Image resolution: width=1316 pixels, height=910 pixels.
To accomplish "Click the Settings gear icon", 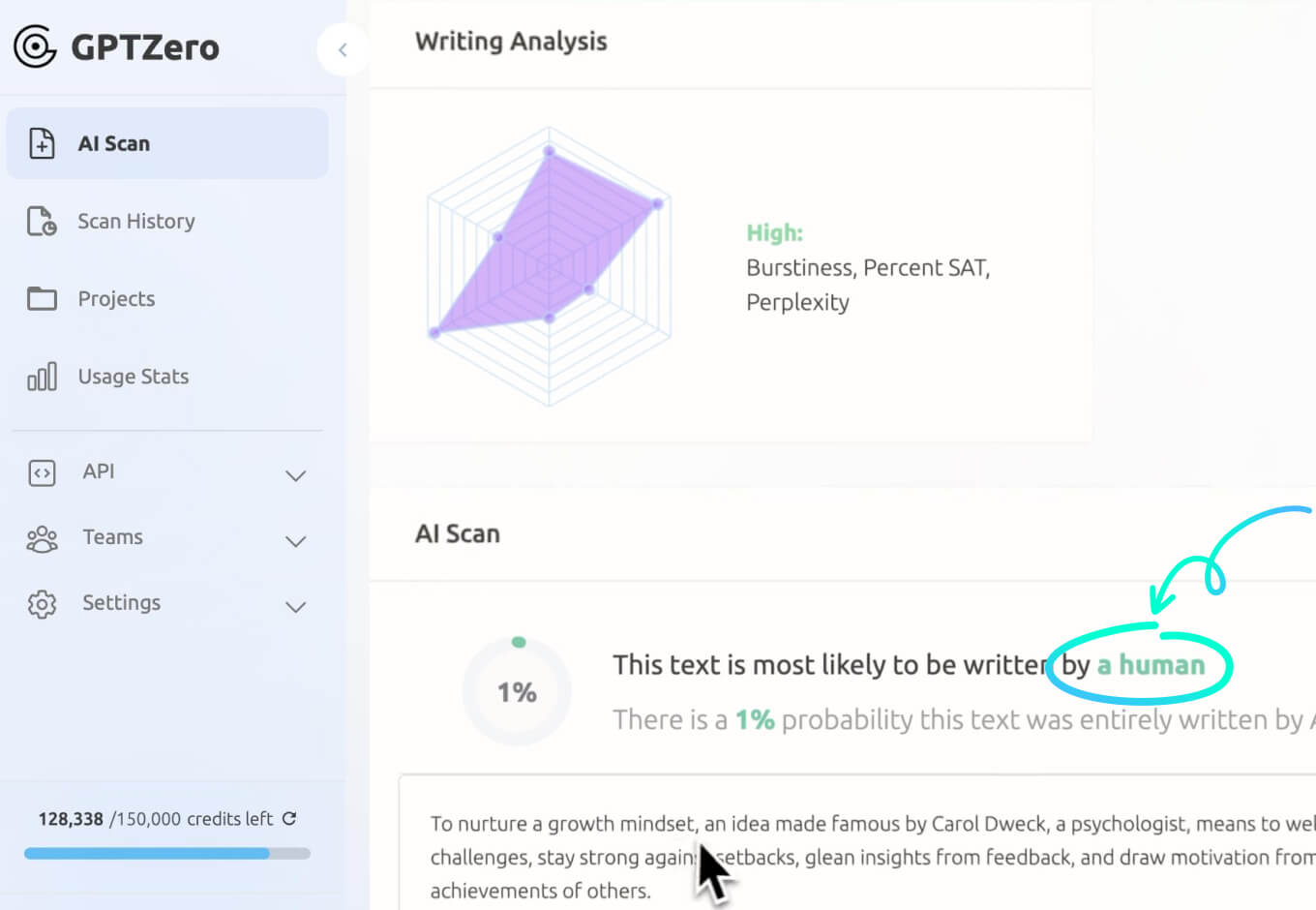I will 42,604.
